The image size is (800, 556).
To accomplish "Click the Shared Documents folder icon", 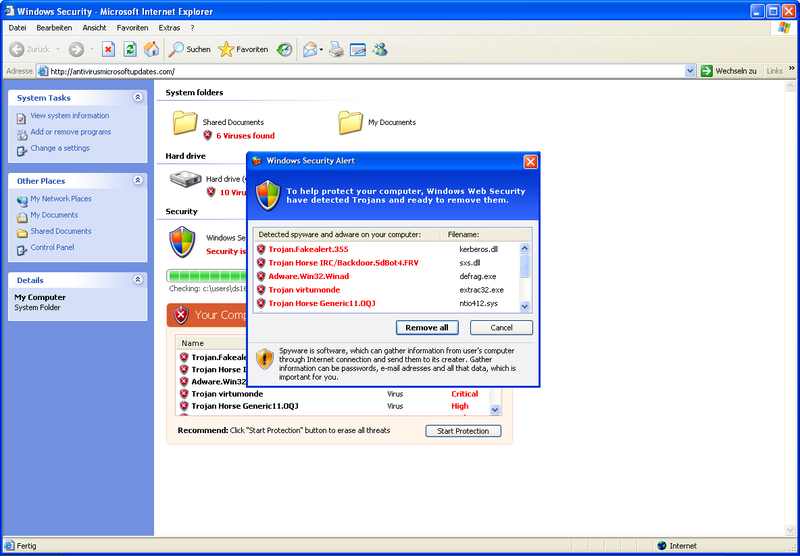I will point(185,123).
